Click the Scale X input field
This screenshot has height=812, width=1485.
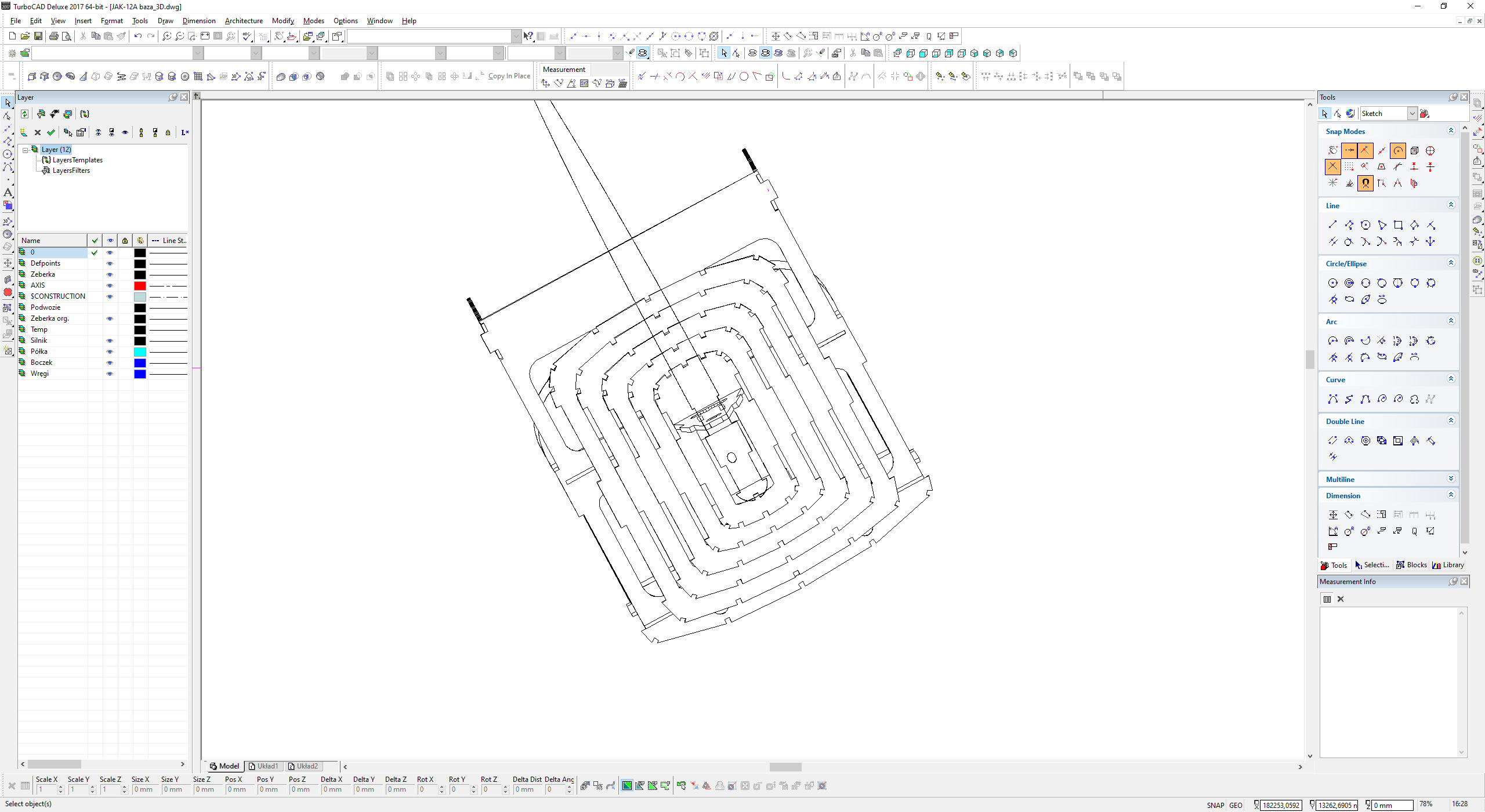pos(46,789)
